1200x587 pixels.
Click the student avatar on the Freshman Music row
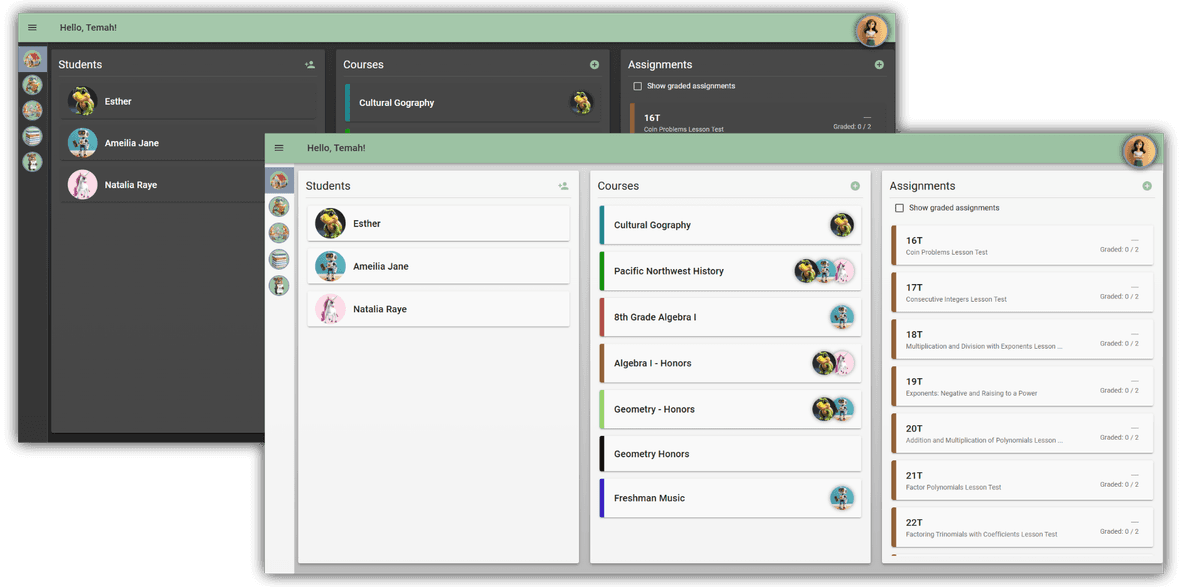tap(841, 497)
